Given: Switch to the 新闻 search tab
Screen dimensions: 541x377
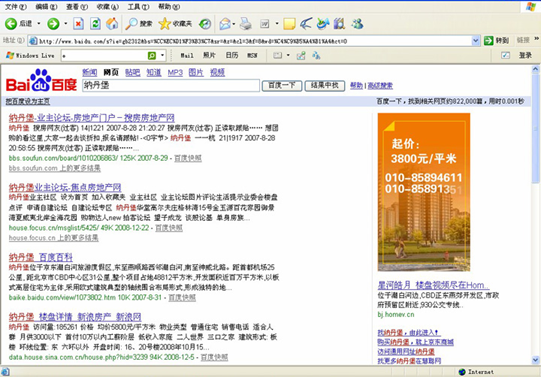Looking at the screenshot, I should (x=90, y=72).
